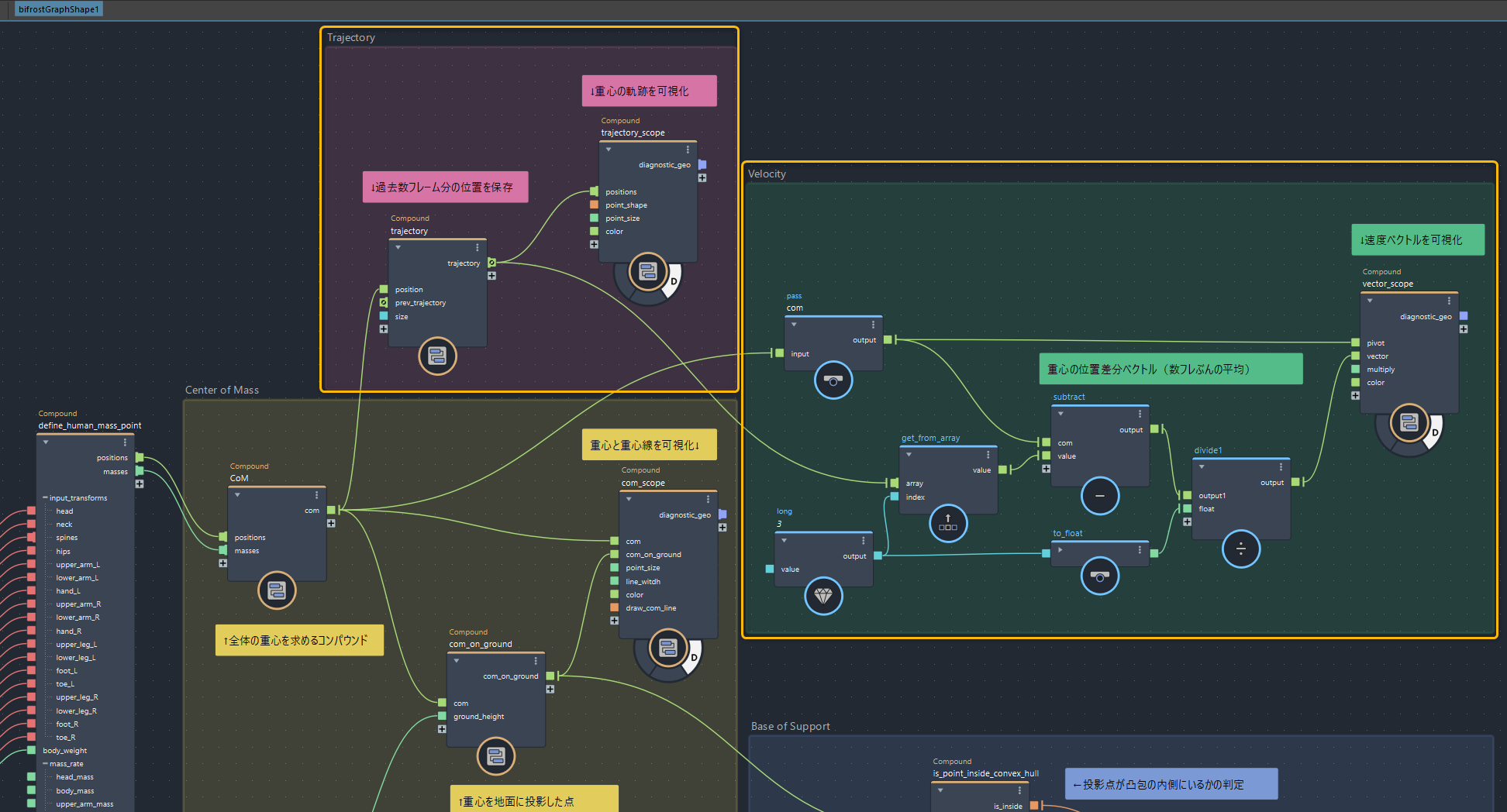This screenshot has height=812, width=1507.
Task: Click the long value node diamond icon
Action: pyautogui.click(x=823, y=596)
